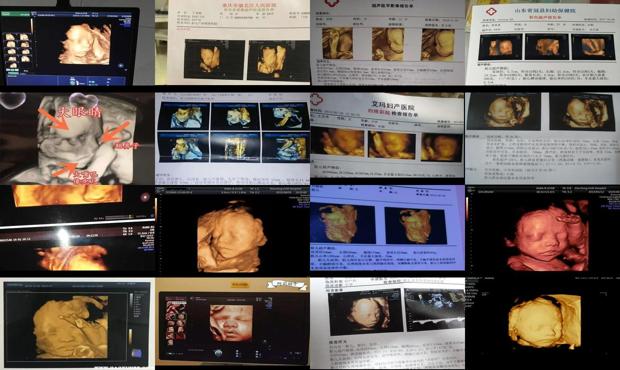620x370 pixels.
Task: Open the annotated grayscale face with red text
Action: [x=77, y=138]
